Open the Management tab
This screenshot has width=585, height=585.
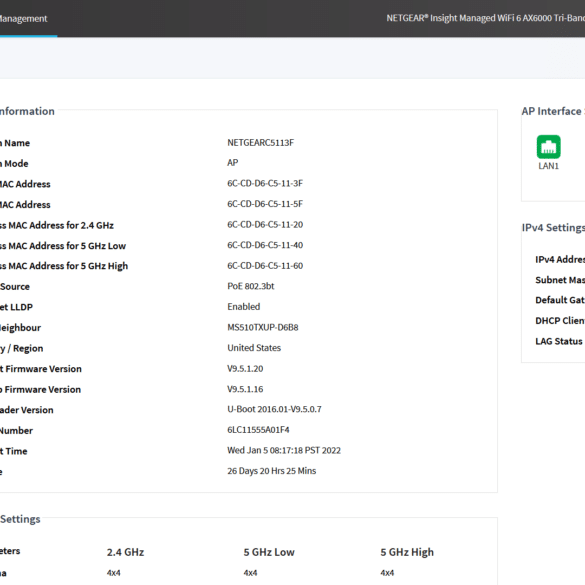click(23, 19)
